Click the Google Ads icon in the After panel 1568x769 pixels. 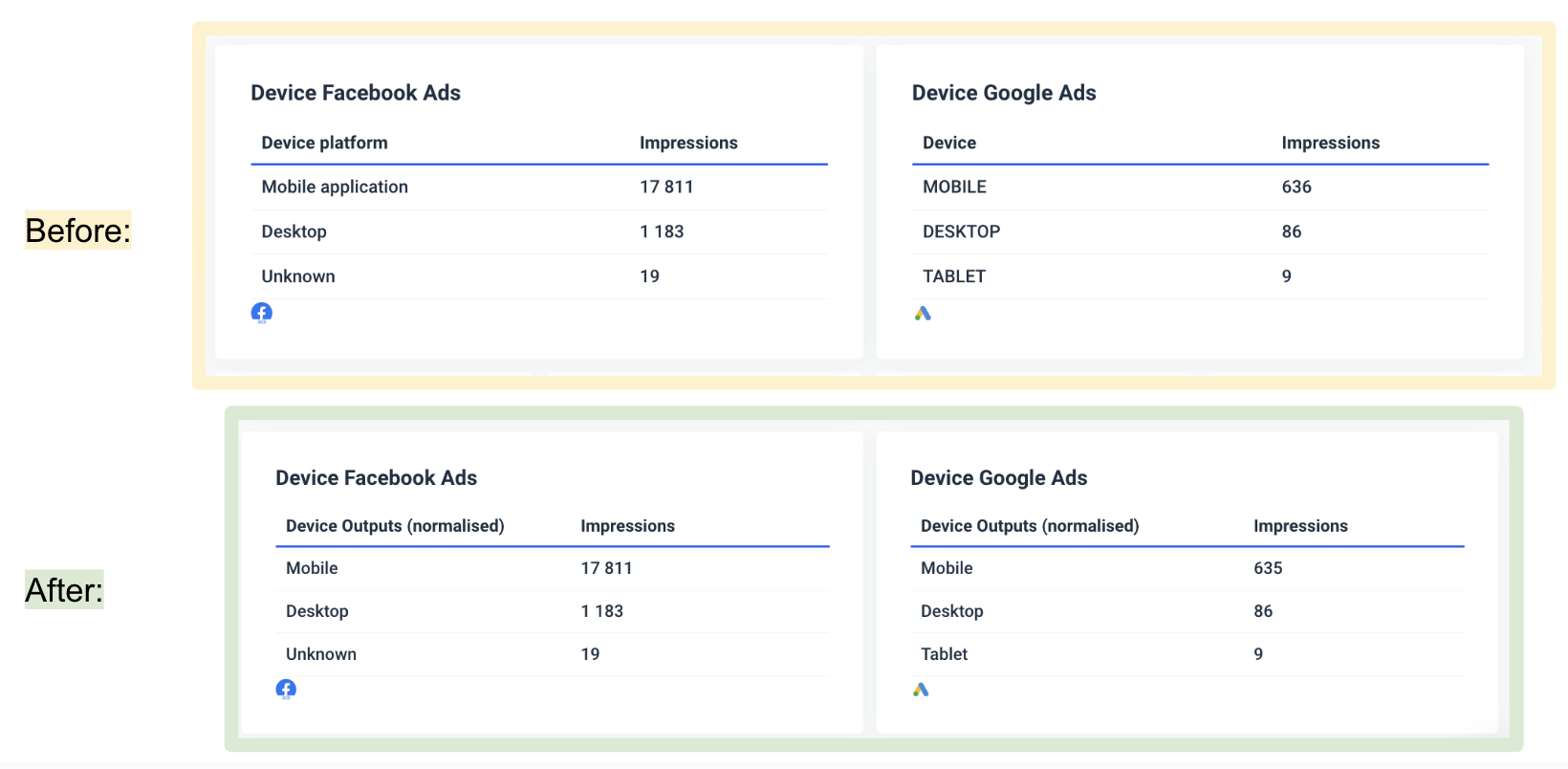(921, 690)
